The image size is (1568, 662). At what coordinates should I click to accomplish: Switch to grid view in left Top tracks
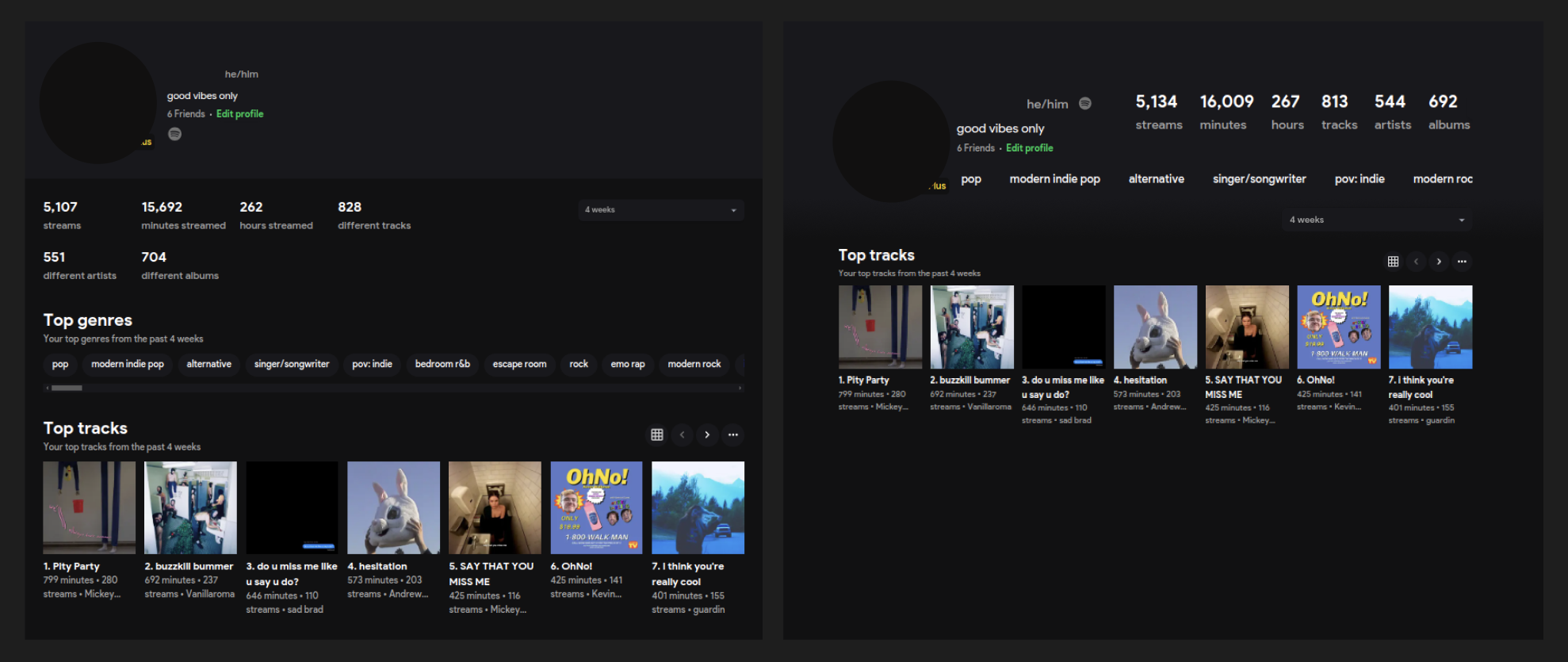click(656, 434)
